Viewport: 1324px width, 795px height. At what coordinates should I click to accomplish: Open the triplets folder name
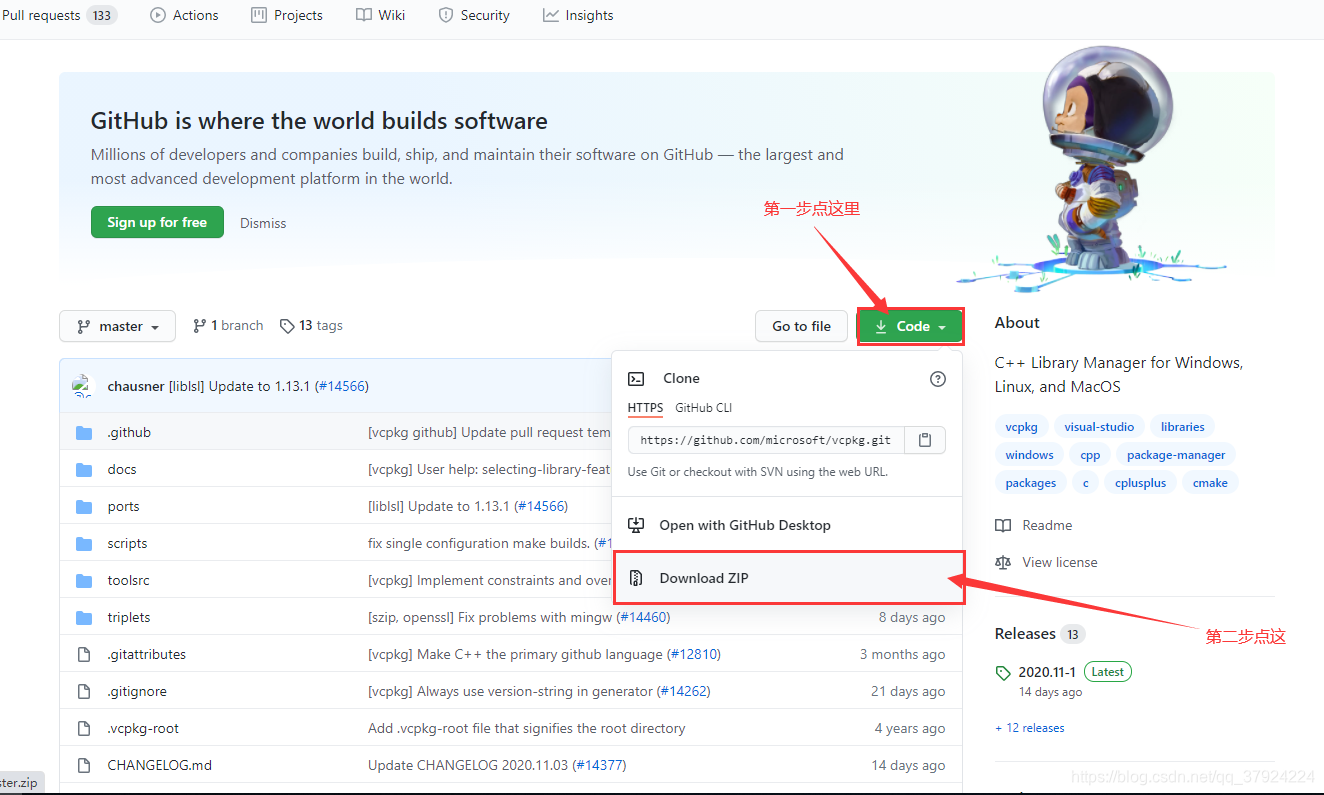tap(129, 617)
